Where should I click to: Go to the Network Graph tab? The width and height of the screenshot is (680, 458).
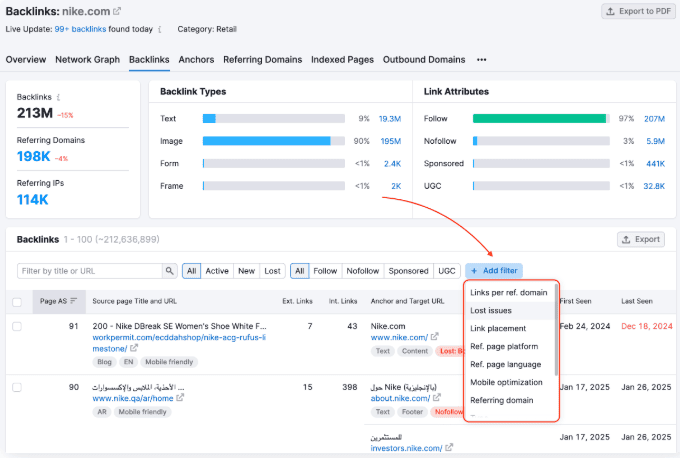(x=88, y=60)
